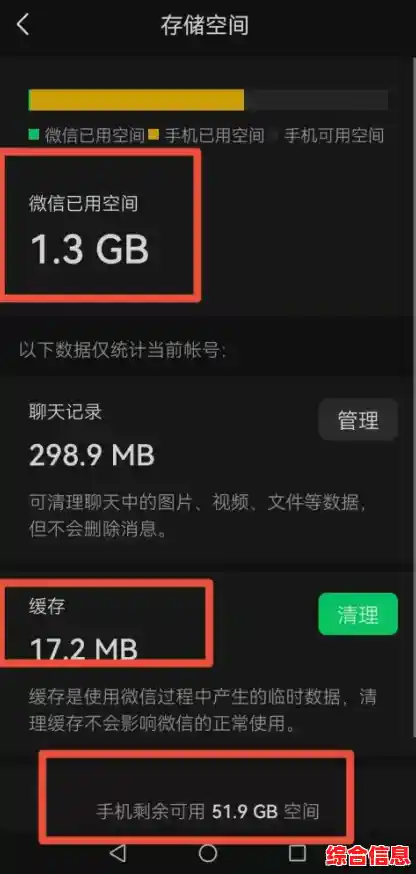Tap the 手机已用空间 legend label
Screen dimensions: 416x874
pos(215,135)
